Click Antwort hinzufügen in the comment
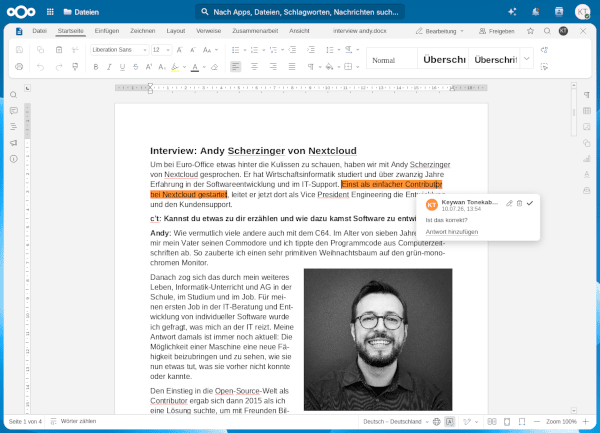 [x=452, y=232]
